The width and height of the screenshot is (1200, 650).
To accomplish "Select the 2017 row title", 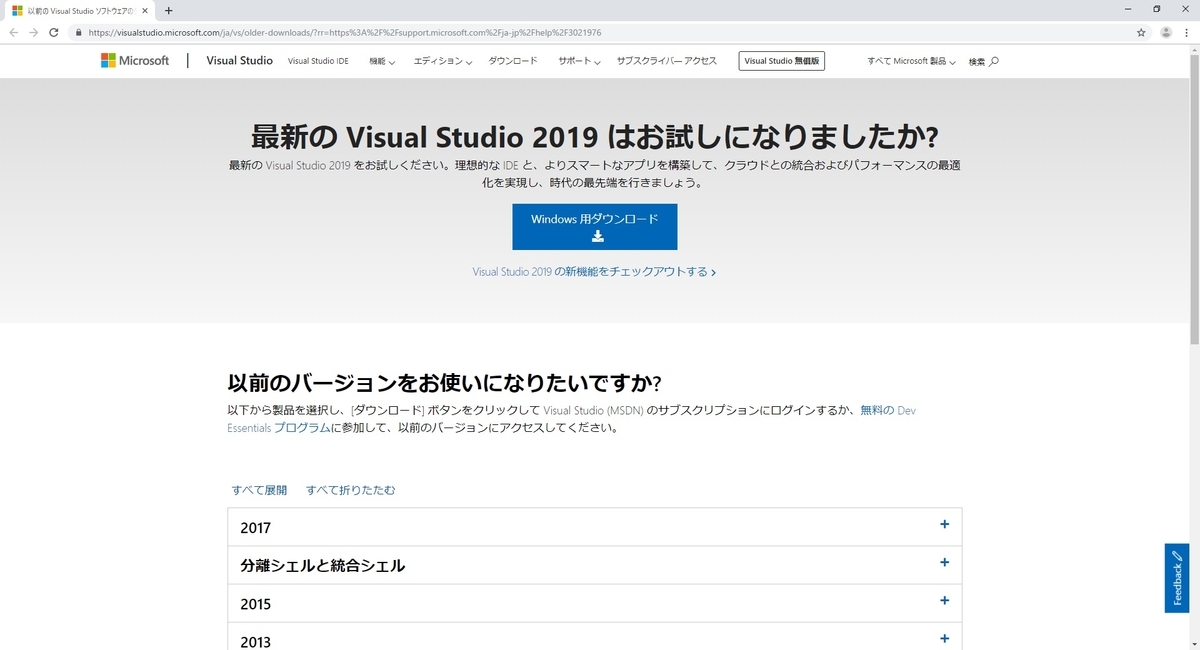I will pyautogui.click(x=255, y=528).
